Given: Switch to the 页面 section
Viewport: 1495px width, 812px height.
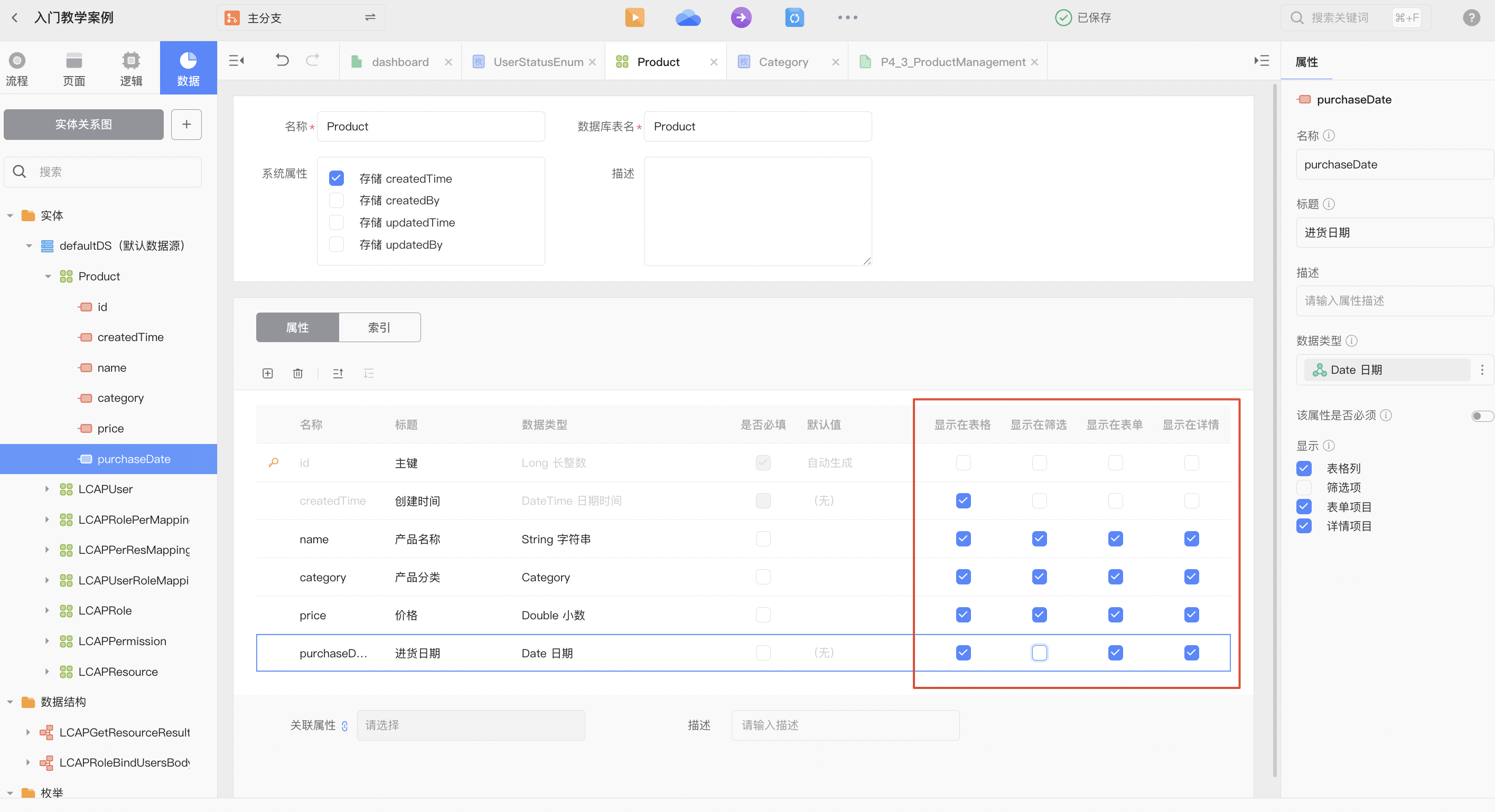Looking at the screenshot, I should [x=74, y=69].
